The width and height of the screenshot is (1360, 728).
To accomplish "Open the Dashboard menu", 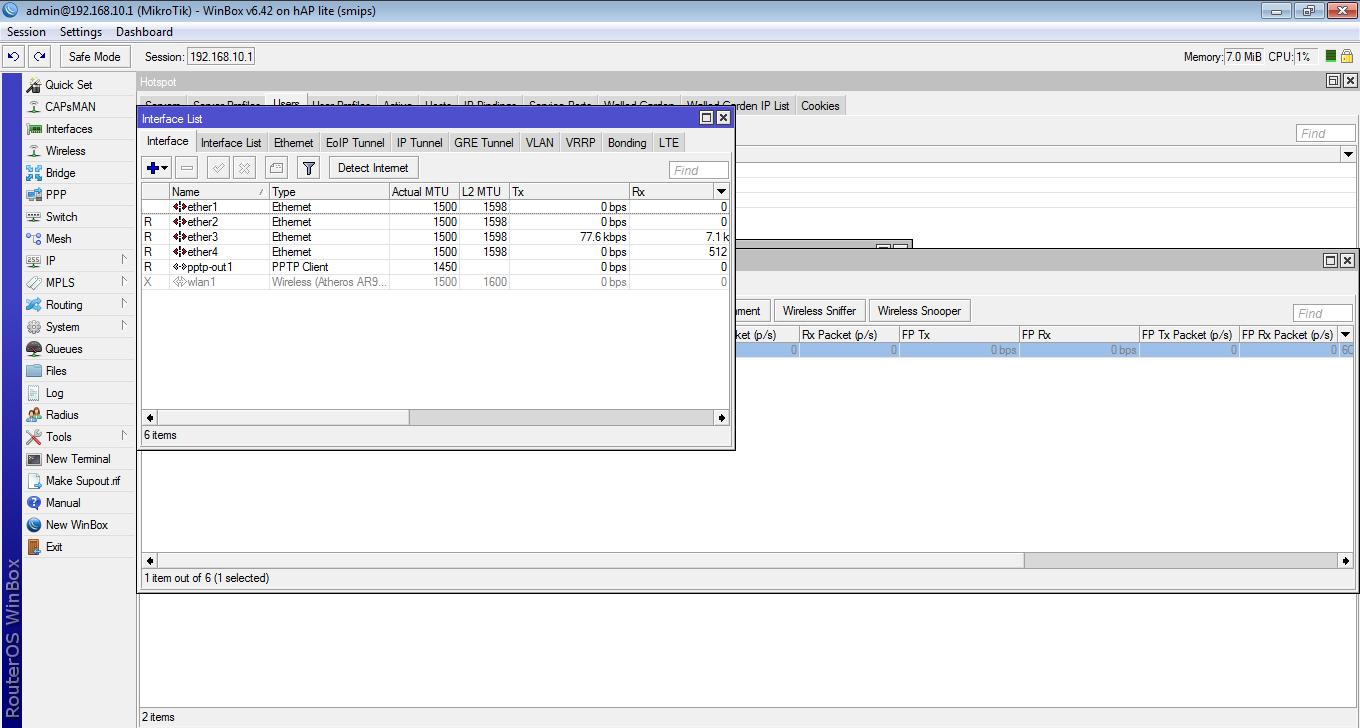I will tap(145, 32).
